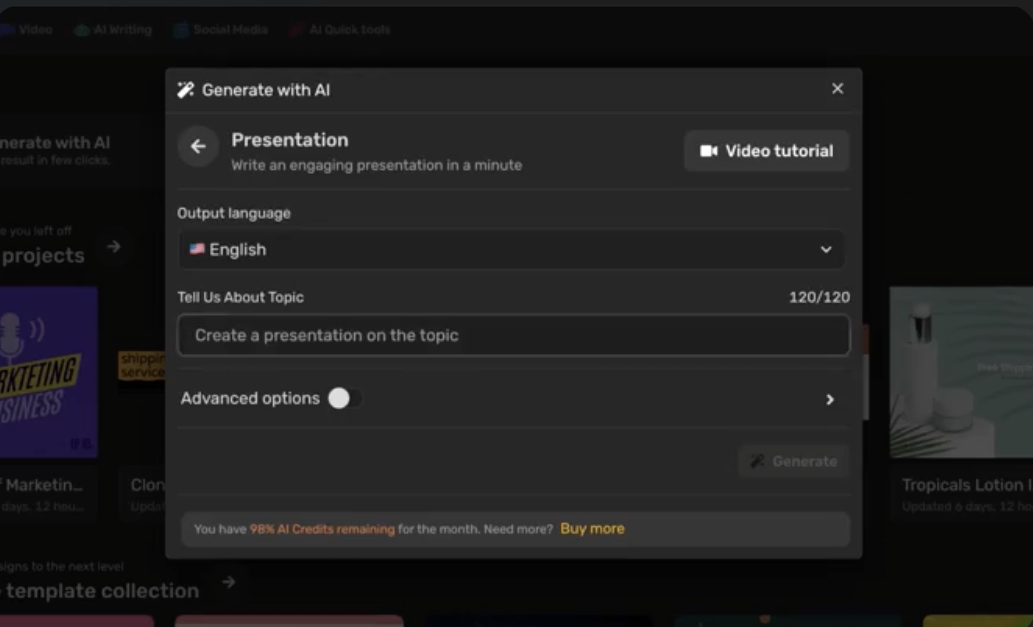The width and height of the screenshot is (1033, 627).
Task: Click the AI Quick tools icon up top
Action: tap(297, 29)
